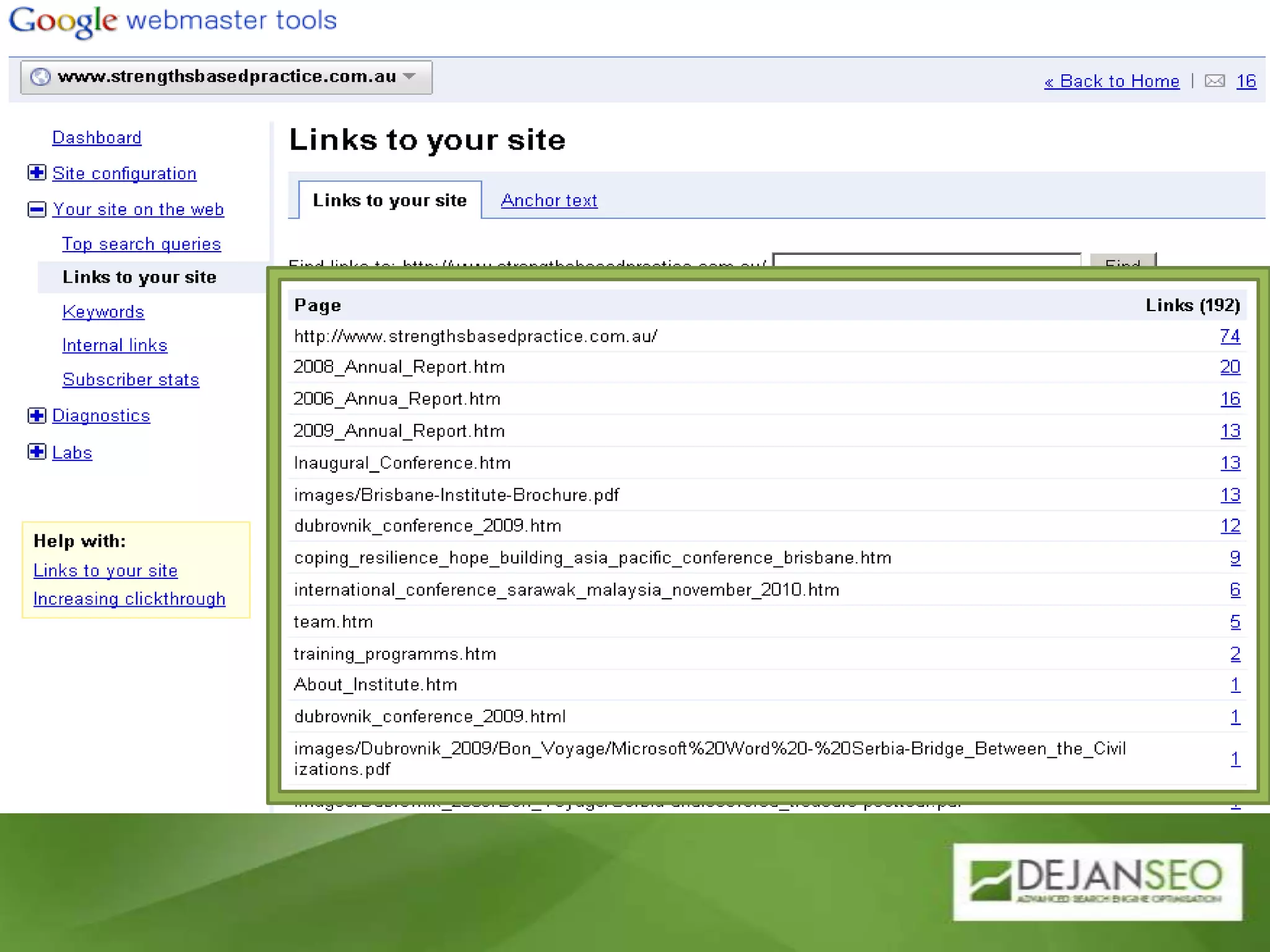The width and height of the screenshot is (1270, 952).
Task: Open the 5 links for team.htm
Action: pos(1235,622)
